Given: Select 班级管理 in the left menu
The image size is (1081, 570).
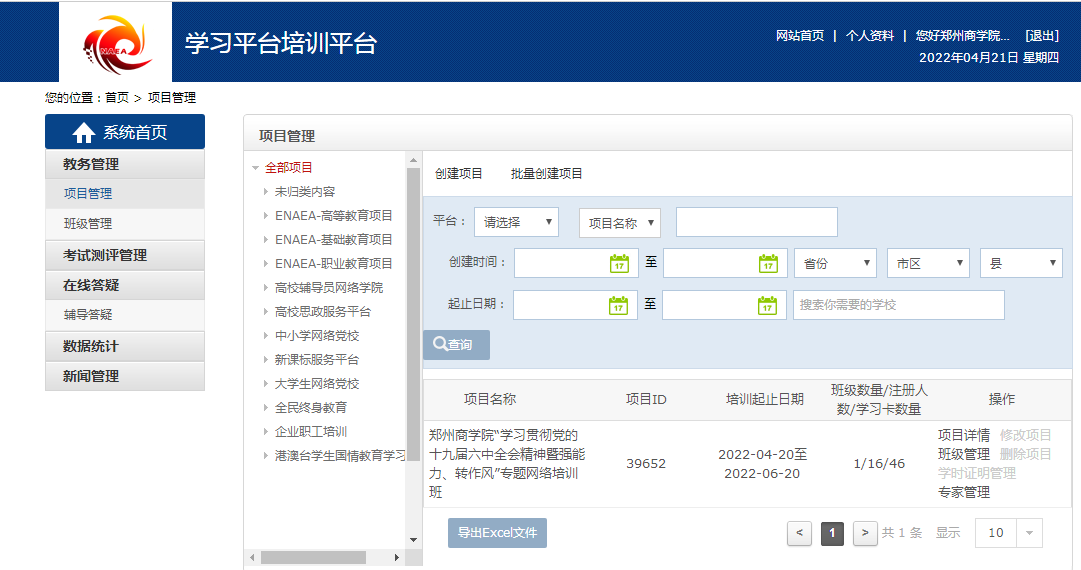Looking at the screenshot, I should coord(88,224).
